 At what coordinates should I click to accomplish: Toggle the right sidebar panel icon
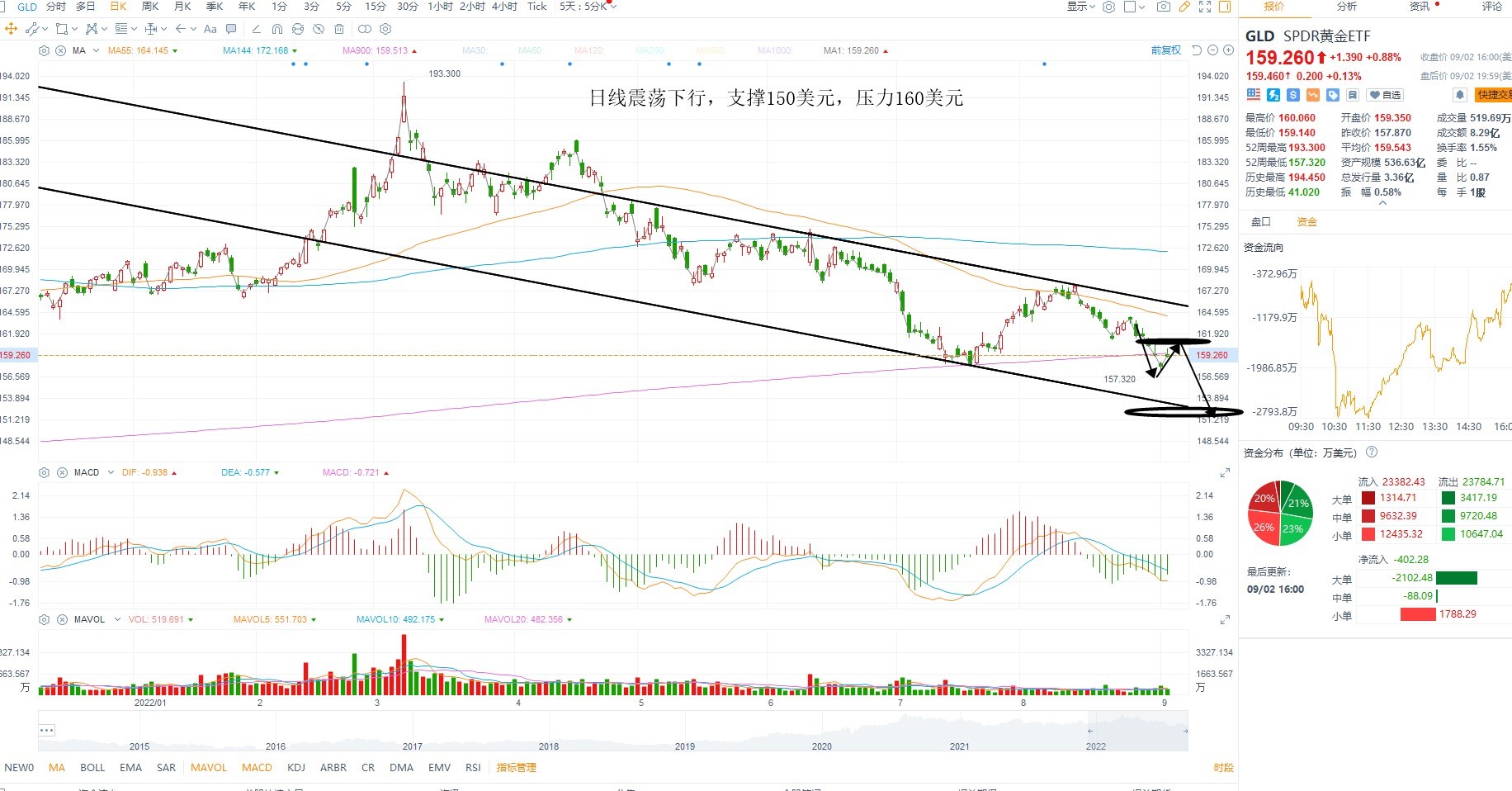coord(1225,7)
